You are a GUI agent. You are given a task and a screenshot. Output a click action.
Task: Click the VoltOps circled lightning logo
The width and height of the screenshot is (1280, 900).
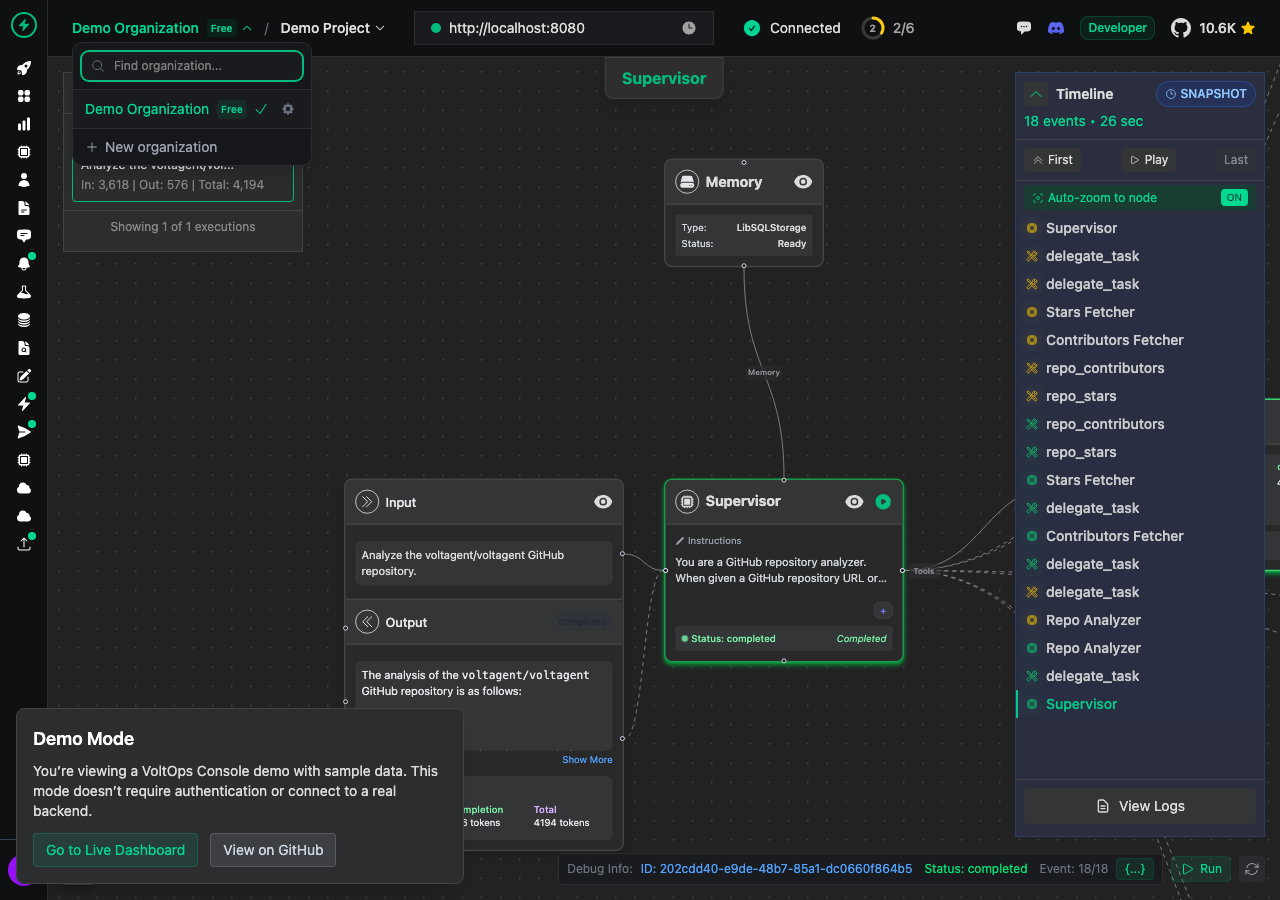(x=24, y=25)
